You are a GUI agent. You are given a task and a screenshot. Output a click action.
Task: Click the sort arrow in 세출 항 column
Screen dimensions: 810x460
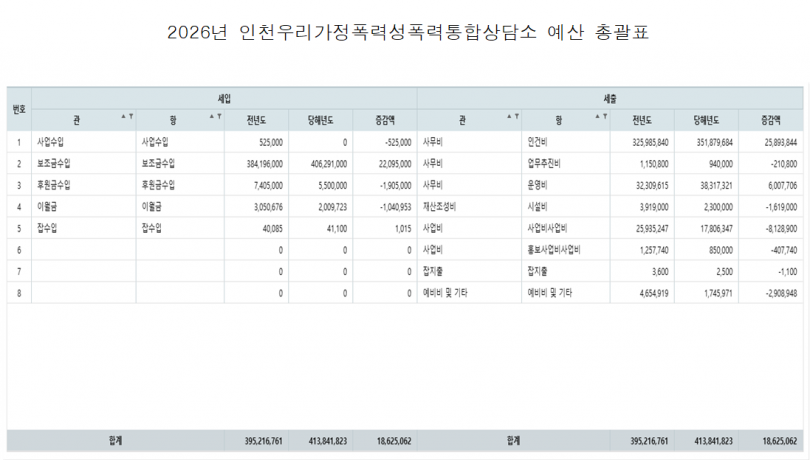tap(597, 117)
